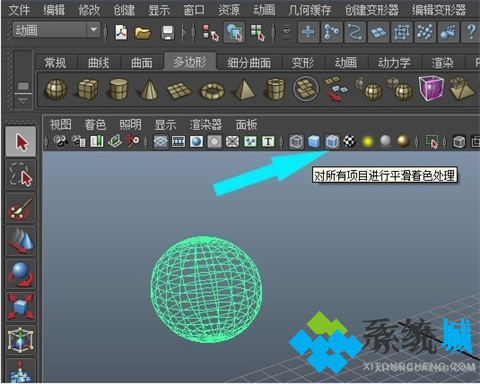Click the smooth shade all blue cube icon
This screenshot has height=384, width=480.
click(x=313, y=142)
